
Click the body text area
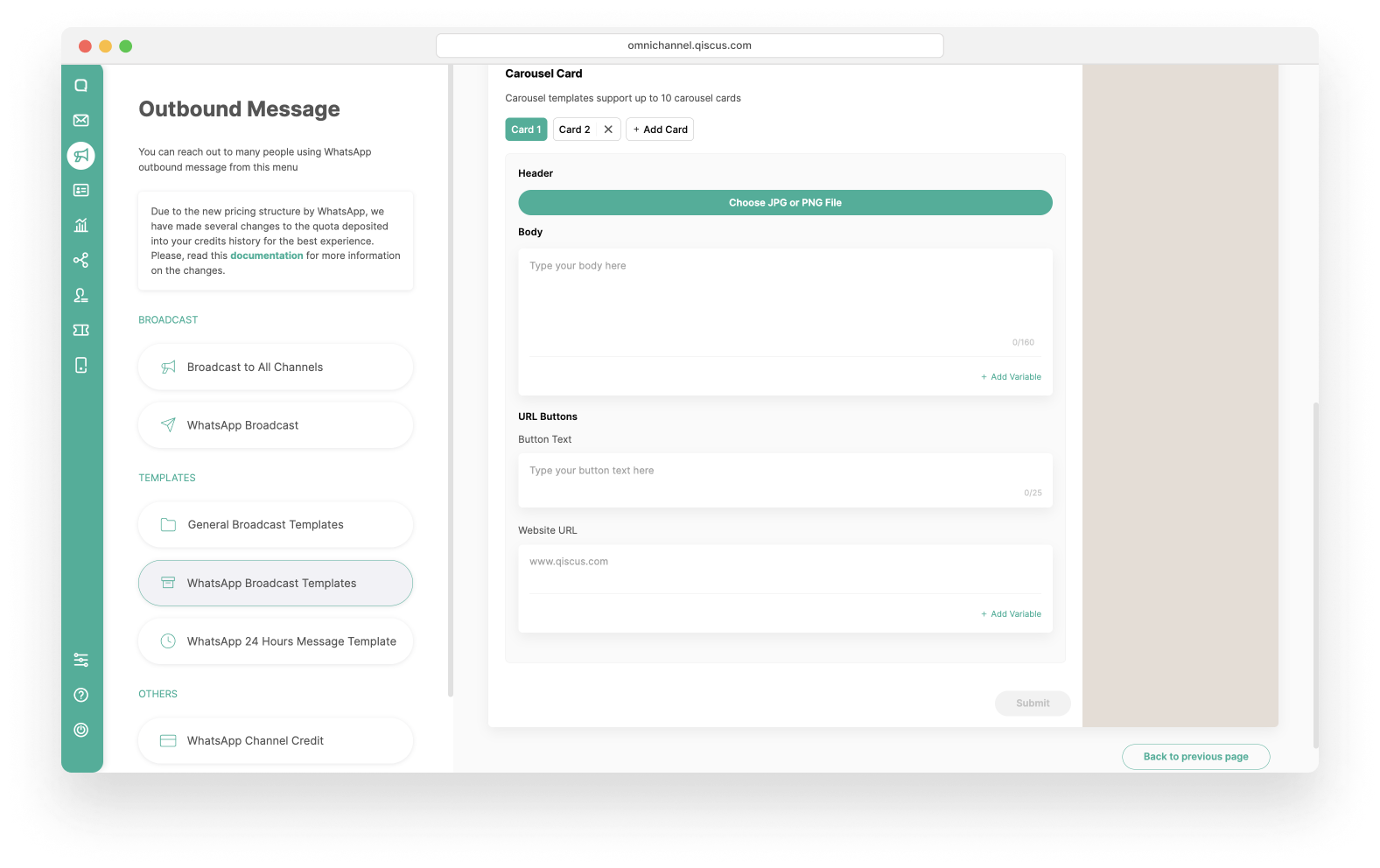pos(785,297)
